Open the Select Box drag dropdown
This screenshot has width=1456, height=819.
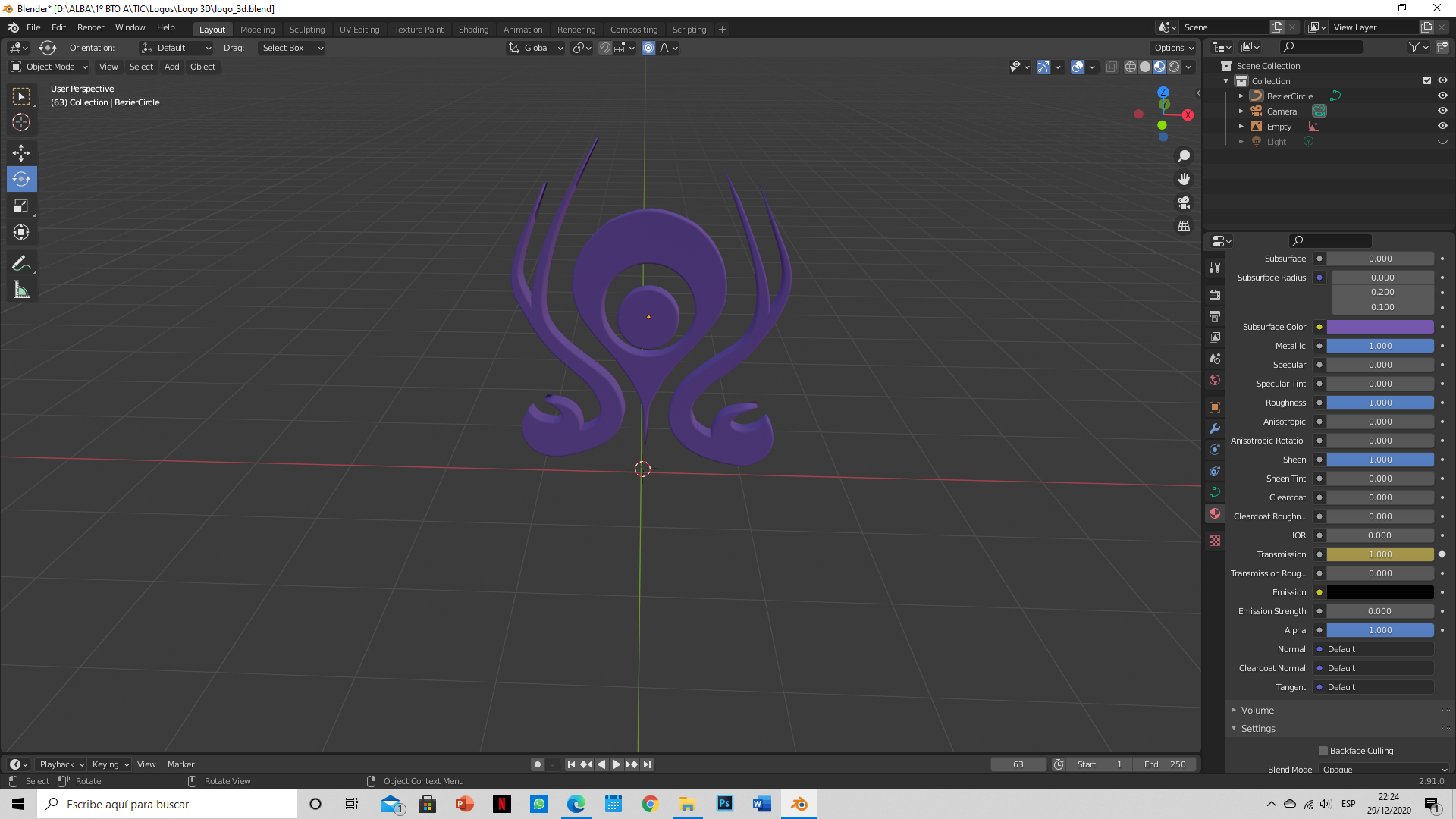pos(293,48)
